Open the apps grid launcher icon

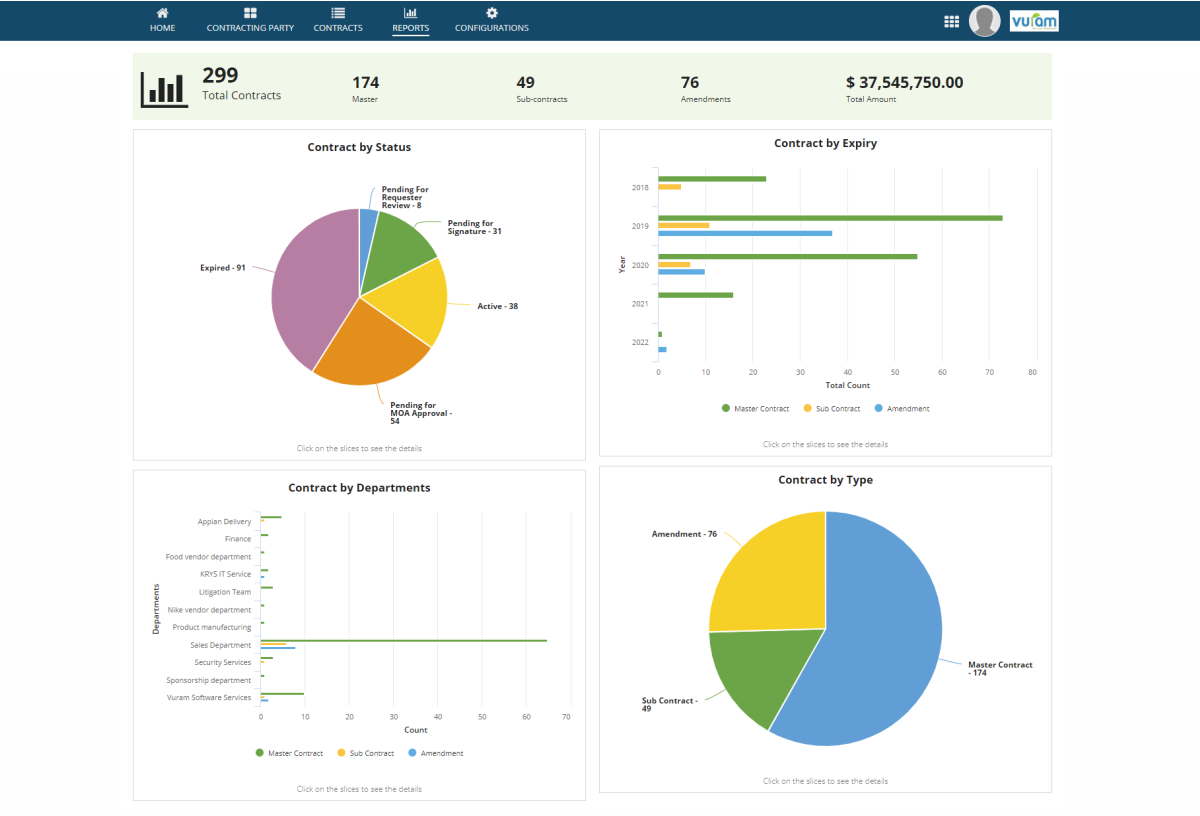tap(951, 21)
